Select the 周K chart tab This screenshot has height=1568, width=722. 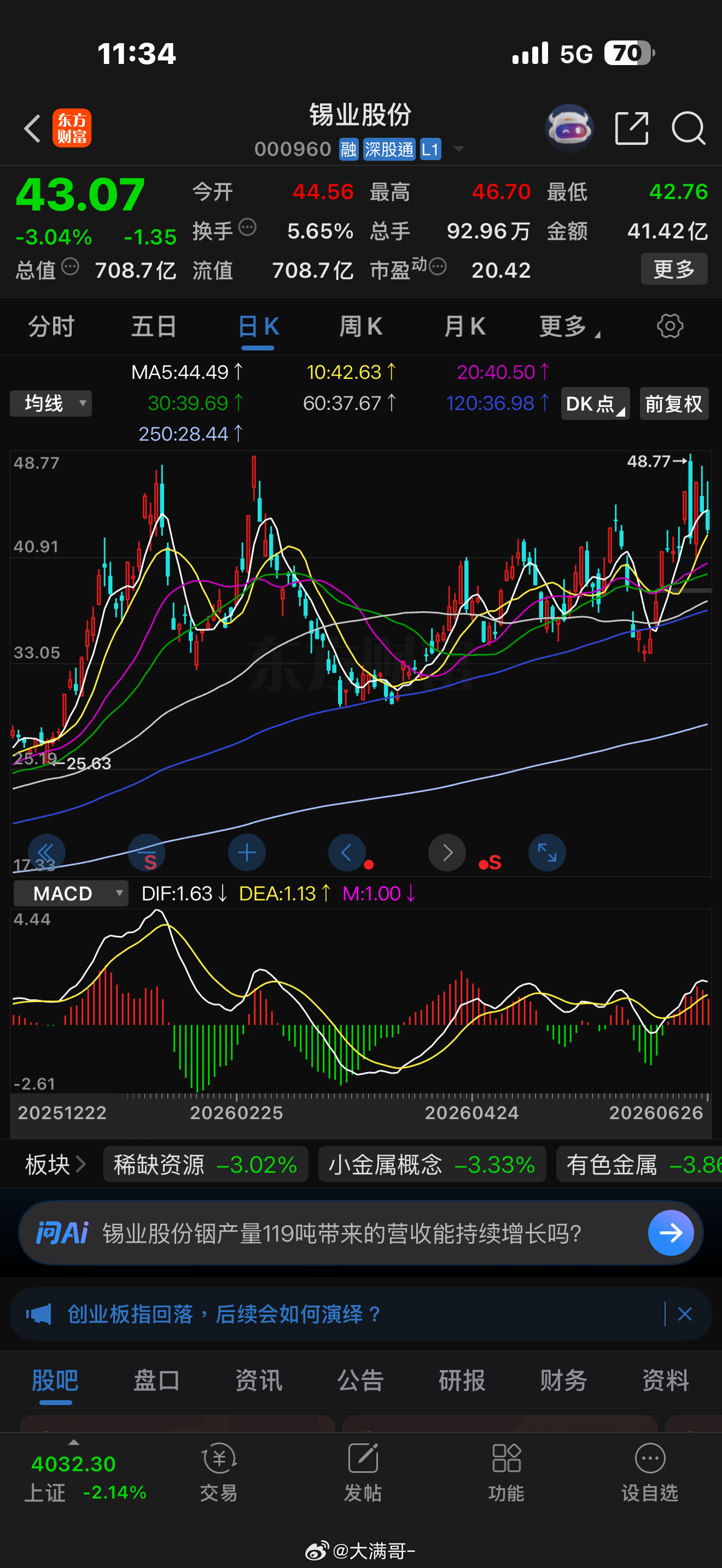pyautogui.click(x=361, y=326)
